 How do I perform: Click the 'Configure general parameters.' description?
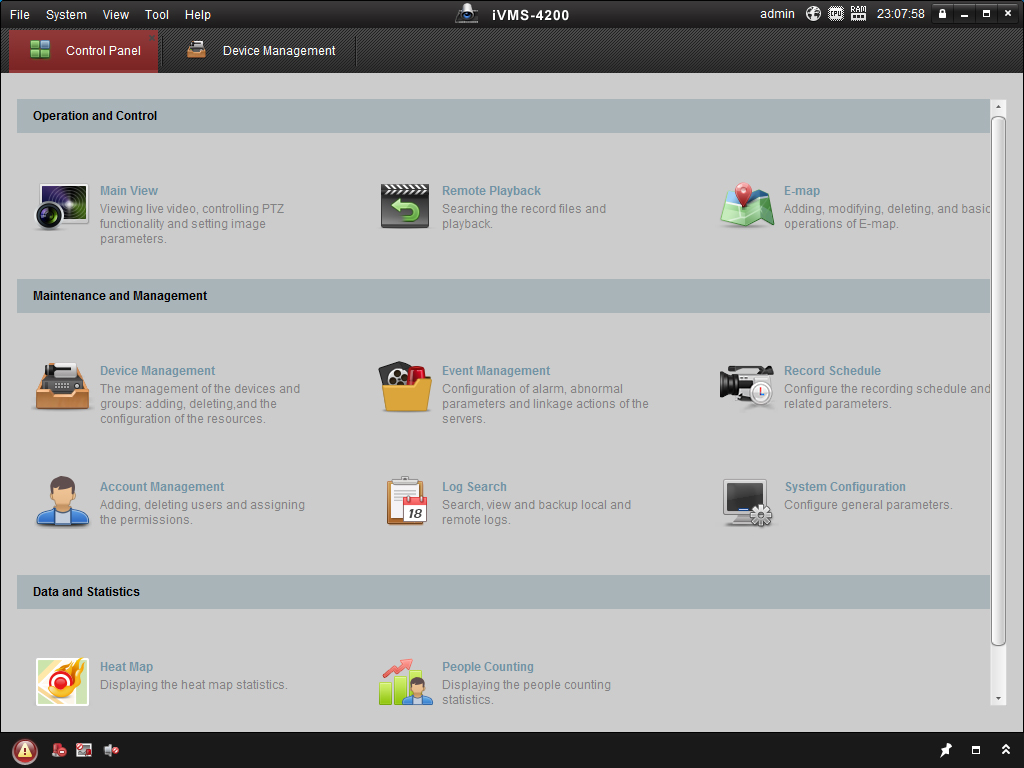pos(868,505)
